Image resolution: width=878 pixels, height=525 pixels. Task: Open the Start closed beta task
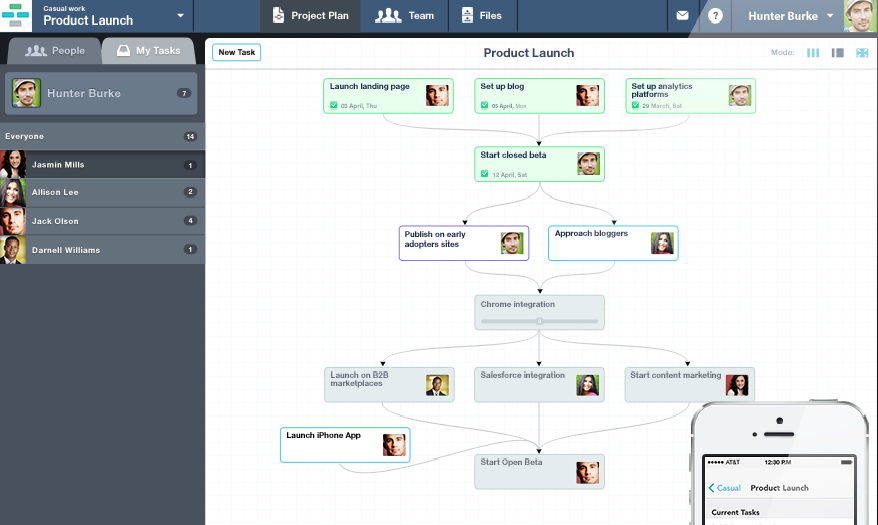(x=539, y=165)
